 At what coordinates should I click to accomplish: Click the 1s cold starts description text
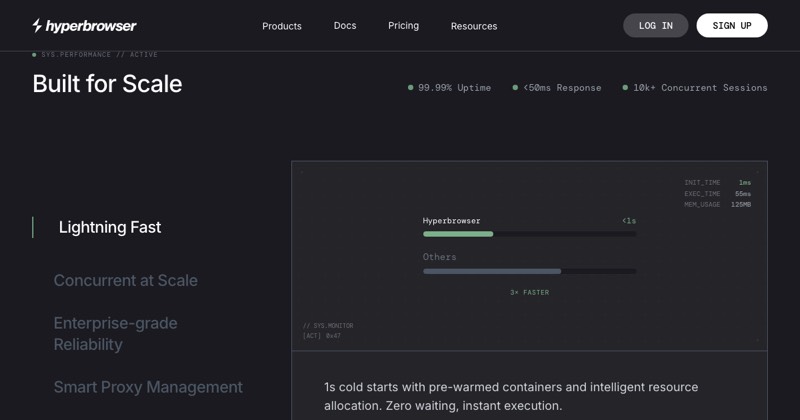tap(511, 396)
